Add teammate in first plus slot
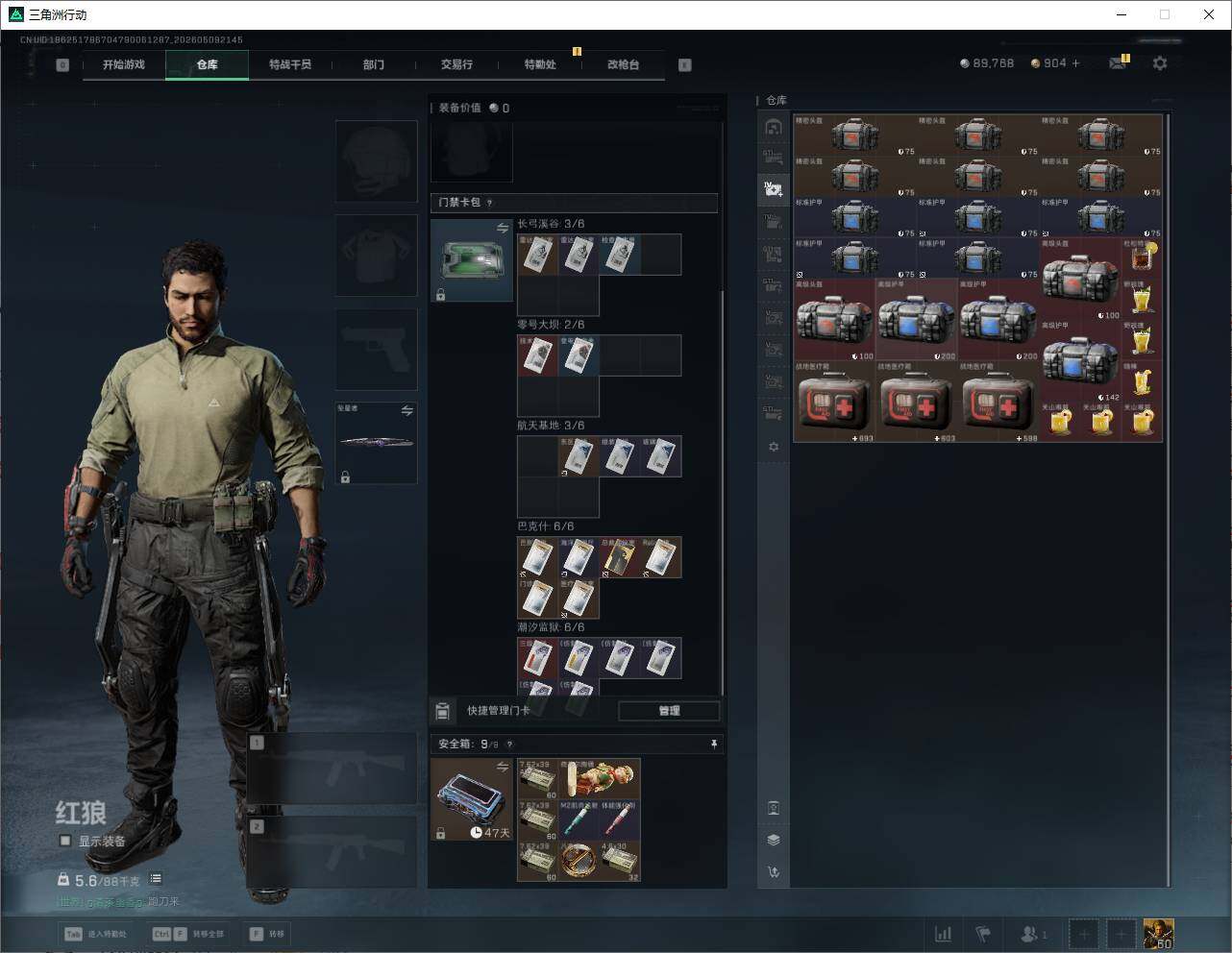 point(1083,934)
